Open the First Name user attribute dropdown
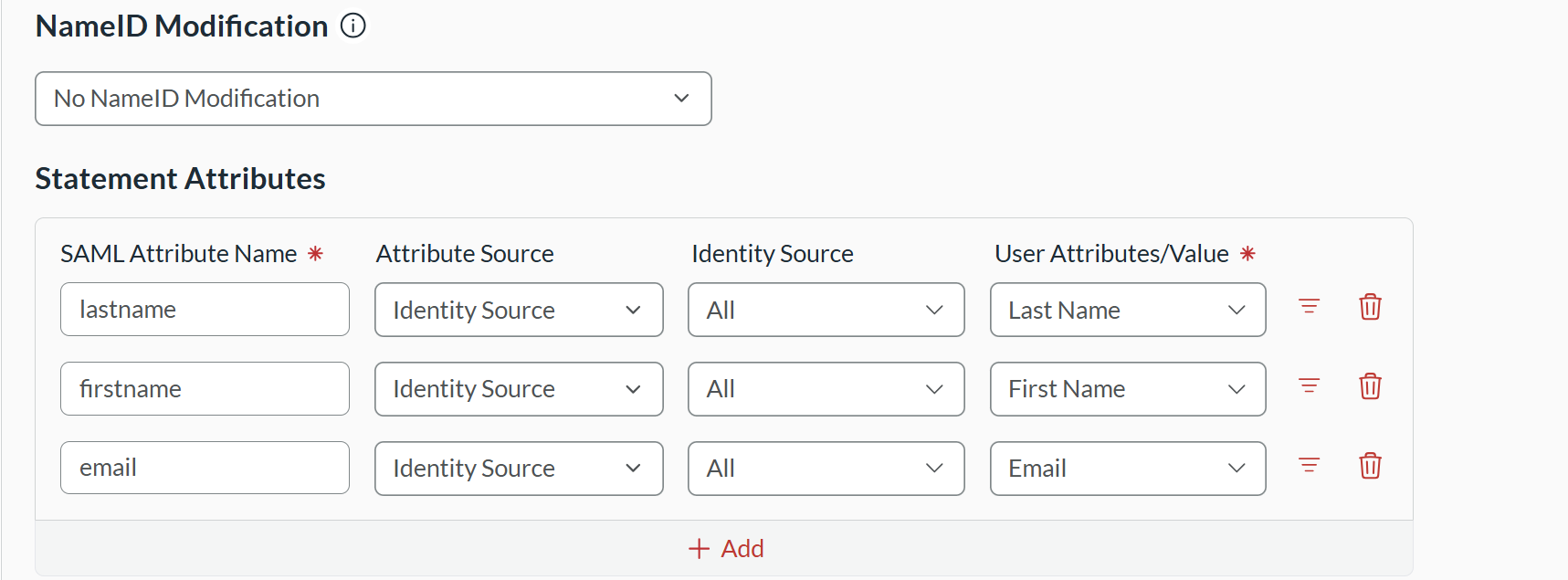The image size is (1568, 580). pos(1128,389)
